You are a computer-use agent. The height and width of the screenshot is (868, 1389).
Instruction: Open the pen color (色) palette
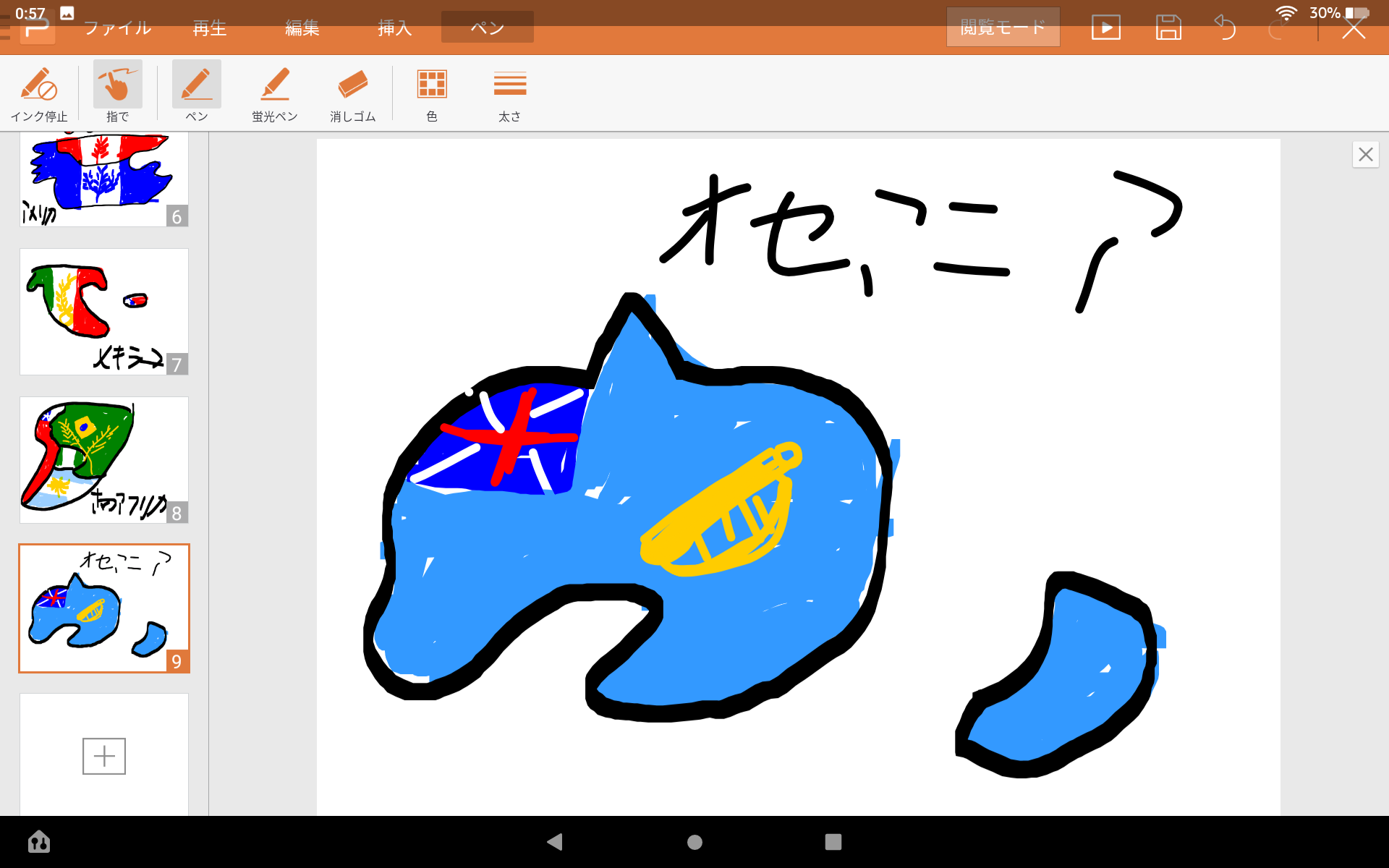click(432, 94)
